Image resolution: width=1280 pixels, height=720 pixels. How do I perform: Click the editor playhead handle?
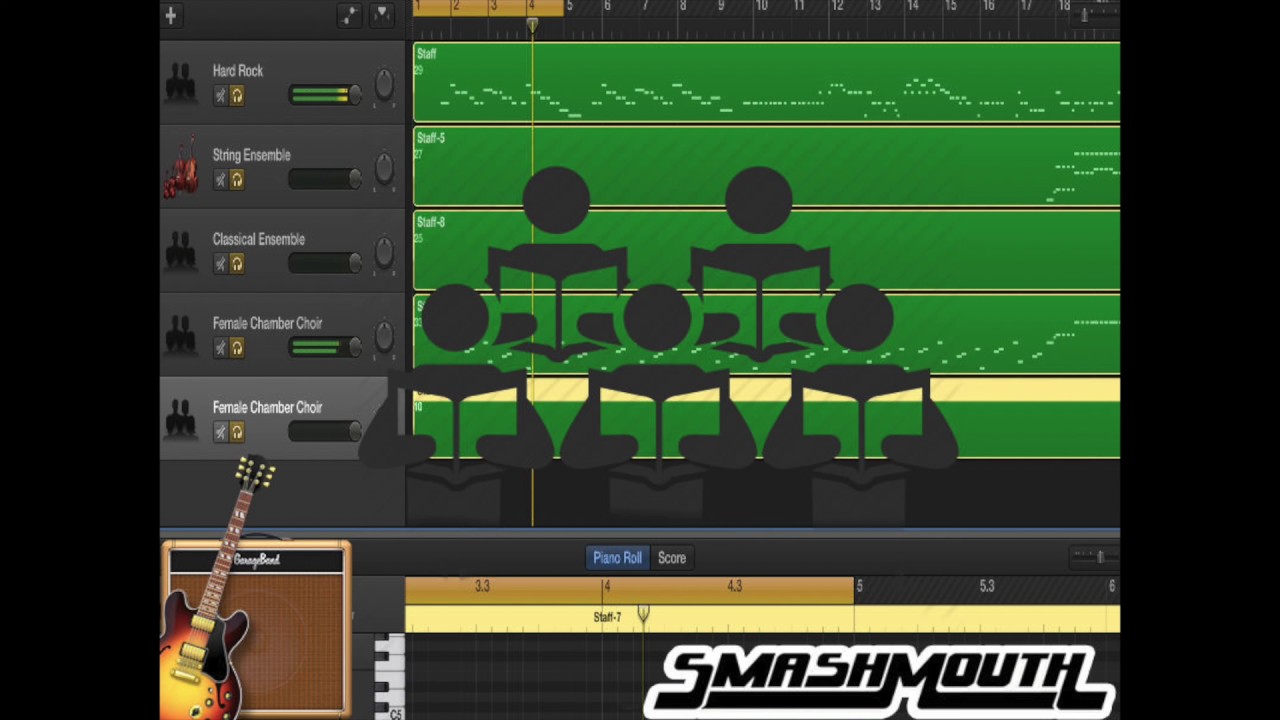(x=643, y=612)
